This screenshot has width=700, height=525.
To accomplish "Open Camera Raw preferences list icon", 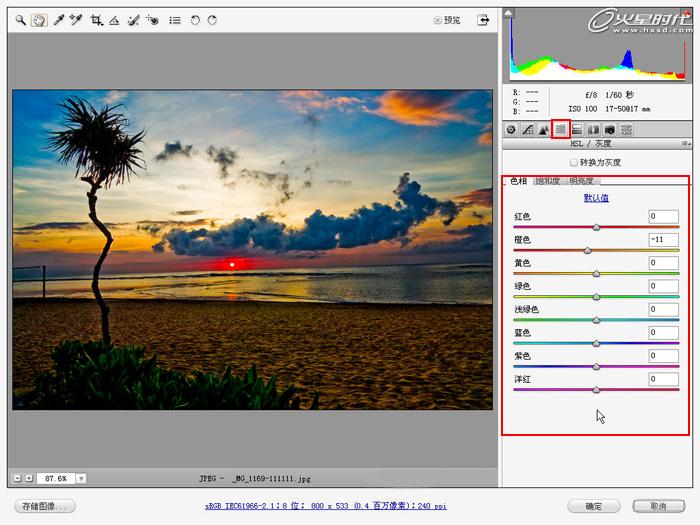I will [x=175, y=20].
